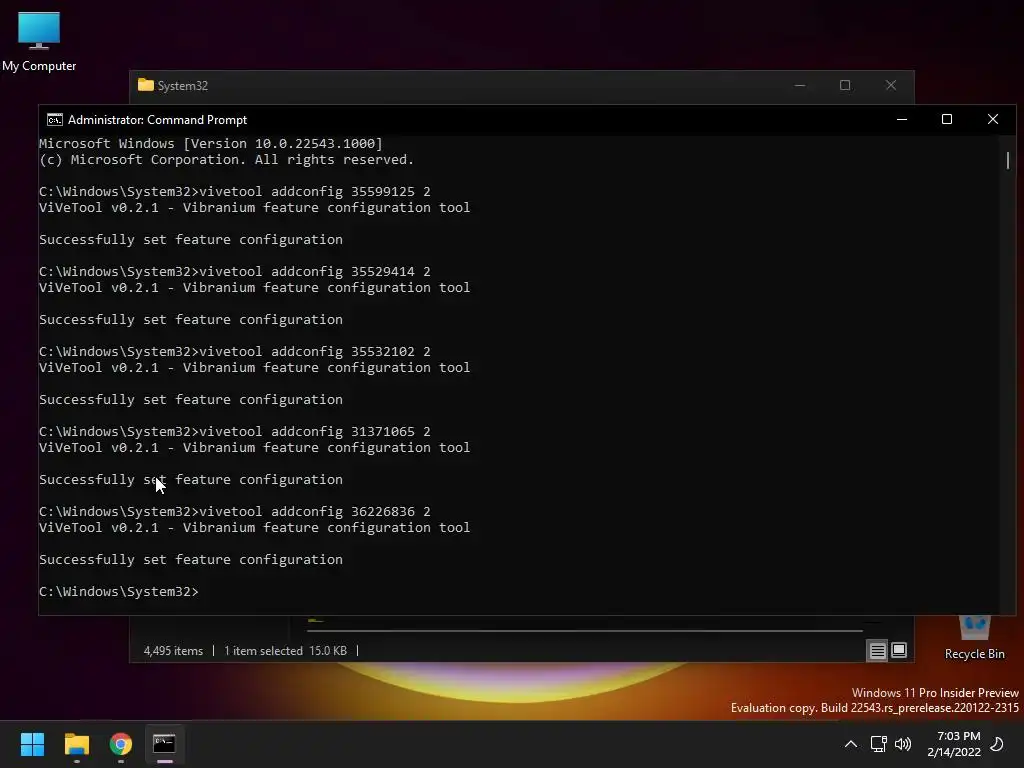Open network status tray icon
The height and width of the screenshot is (768, 1024).
(x=878, y=744)
